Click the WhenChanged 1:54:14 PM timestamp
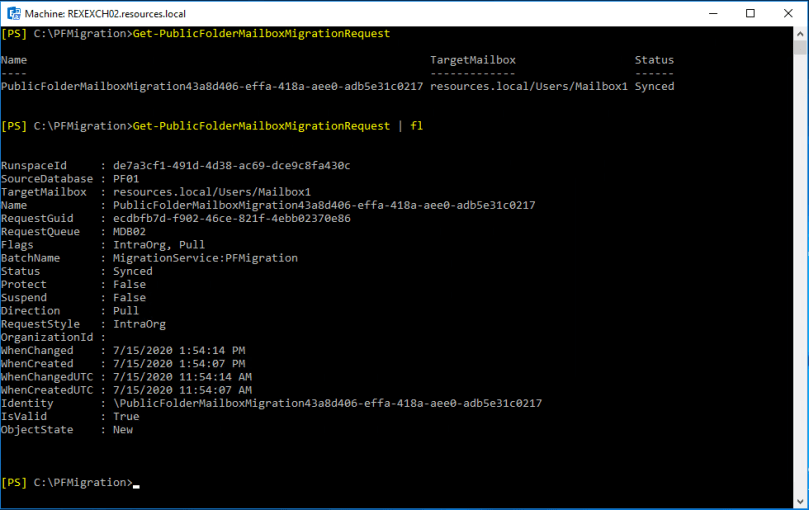This screenshot has width=809, height=510. point(178,350)
